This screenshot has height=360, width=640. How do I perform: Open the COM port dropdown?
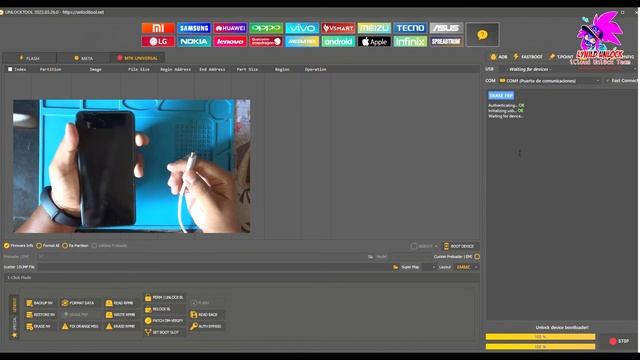click(550, 81)
